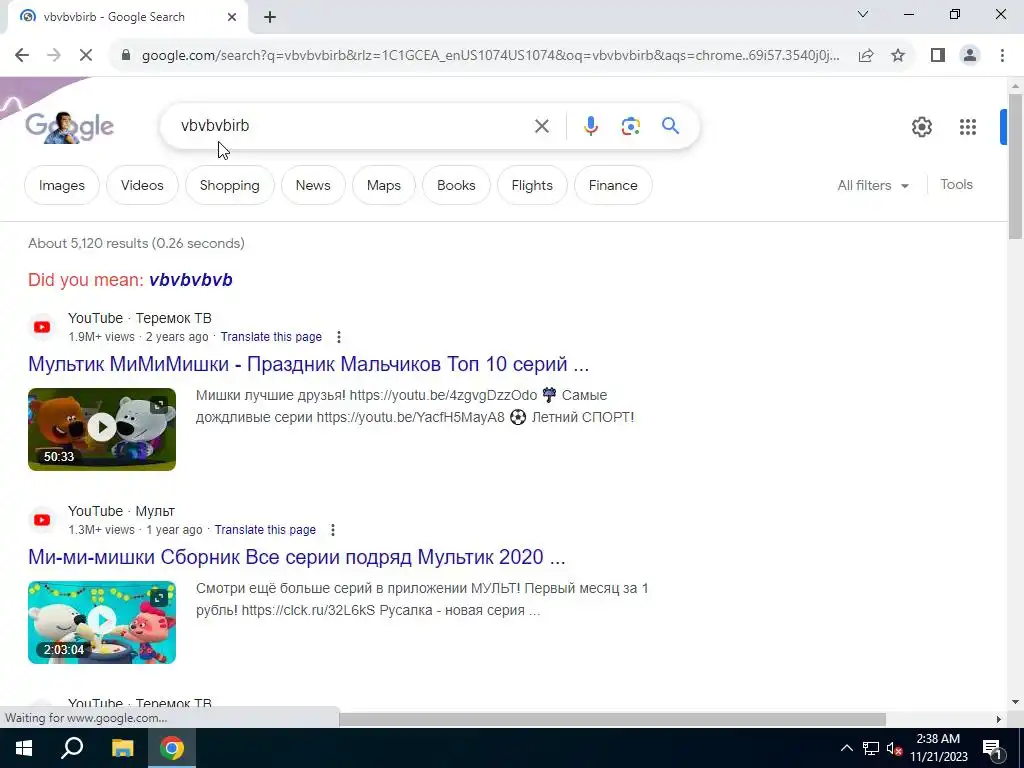
Task: Click the address bar URL
Action: [490, 56]
